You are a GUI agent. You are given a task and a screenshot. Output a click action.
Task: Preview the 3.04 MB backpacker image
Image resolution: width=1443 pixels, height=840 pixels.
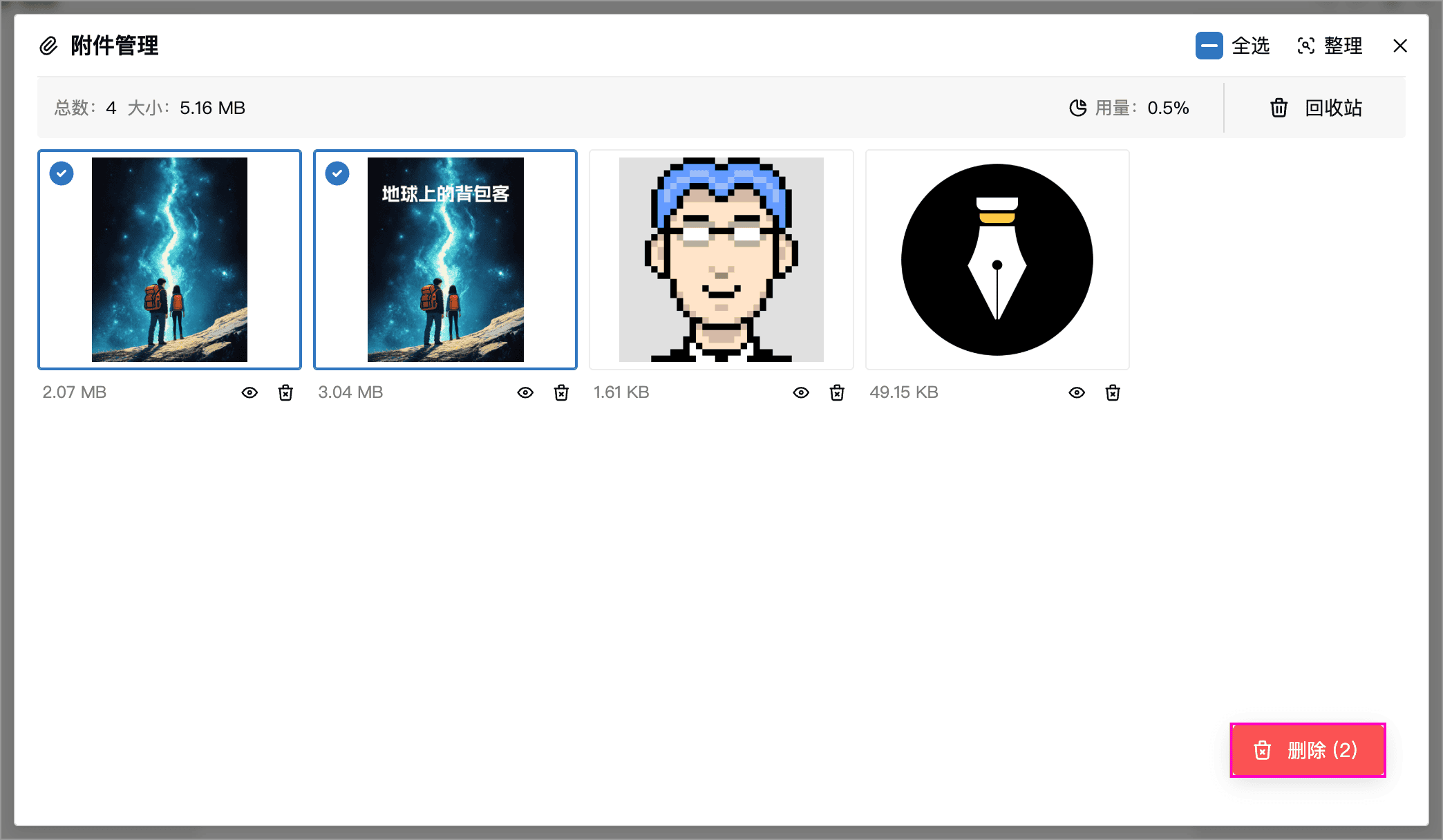[525, 392]
